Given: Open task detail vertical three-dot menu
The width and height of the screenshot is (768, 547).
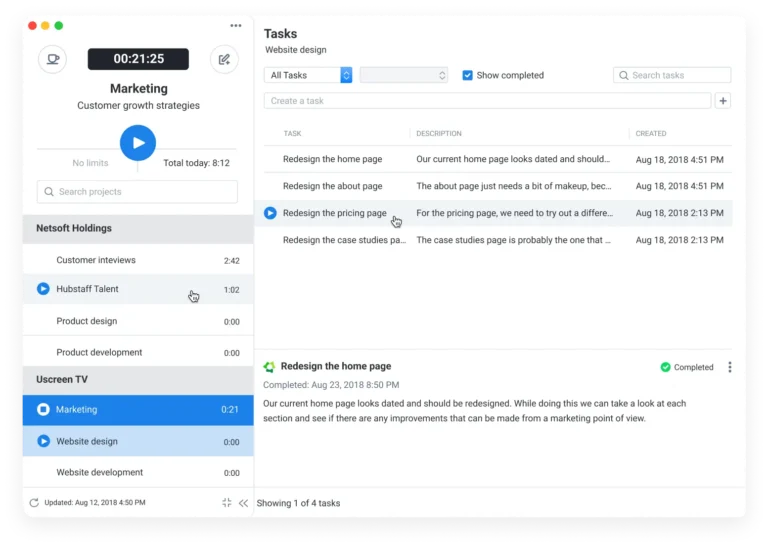Looking at the screenshot, I should click(730, 367).
